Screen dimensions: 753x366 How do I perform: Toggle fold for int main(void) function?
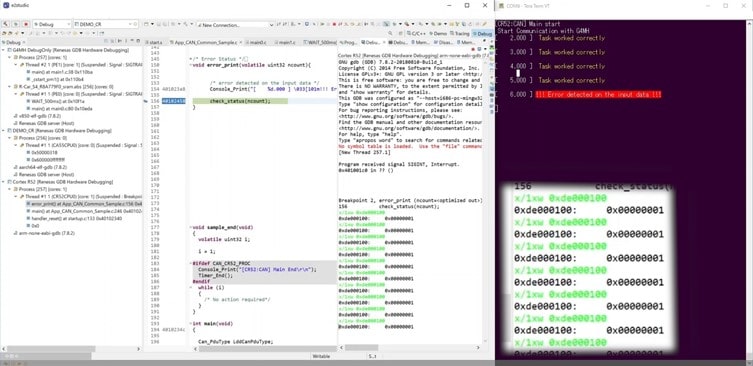click(191, 323)
